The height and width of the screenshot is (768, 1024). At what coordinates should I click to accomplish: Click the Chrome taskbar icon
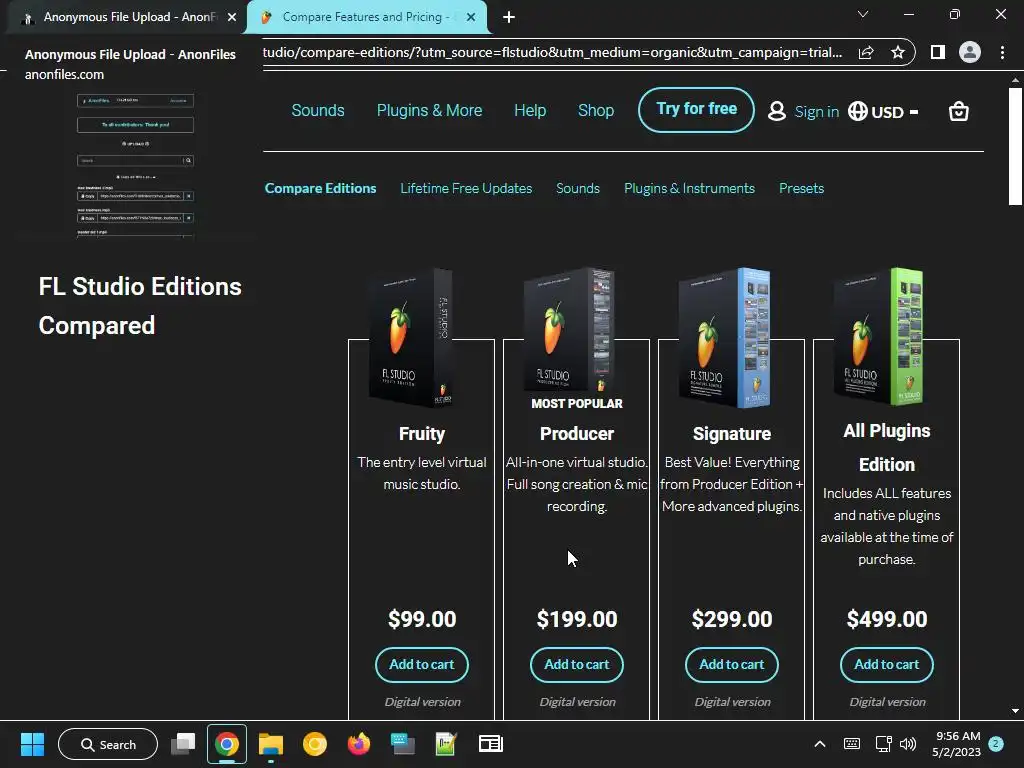point(227,744)
